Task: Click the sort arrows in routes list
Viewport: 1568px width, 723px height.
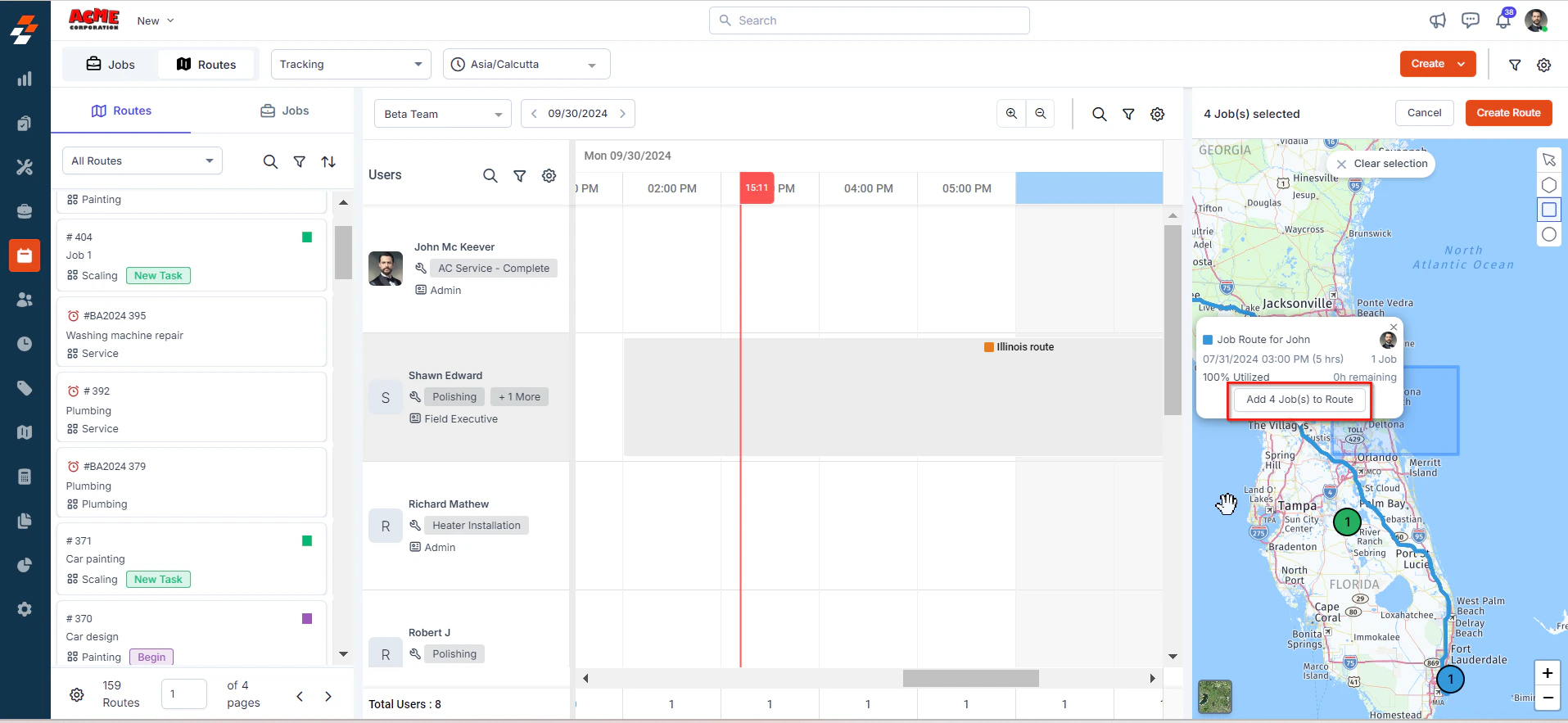Action: [328, 162]
